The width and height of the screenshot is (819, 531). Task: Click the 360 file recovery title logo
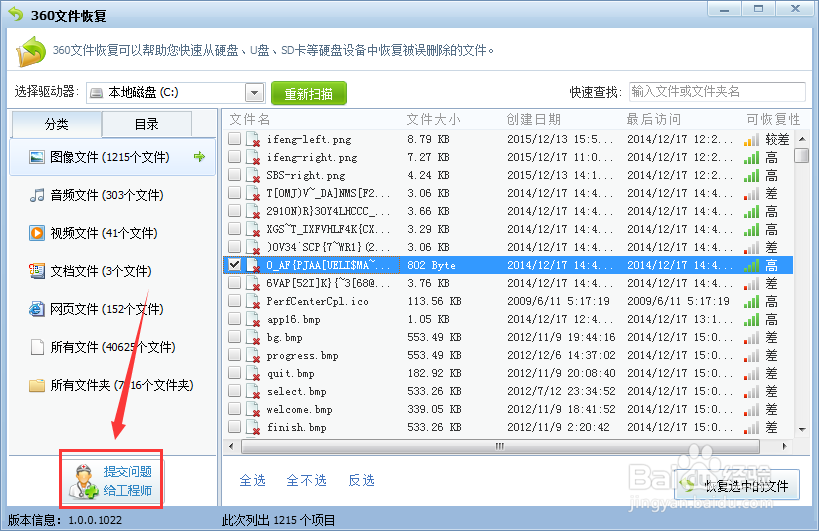click(x=16, y=14)
